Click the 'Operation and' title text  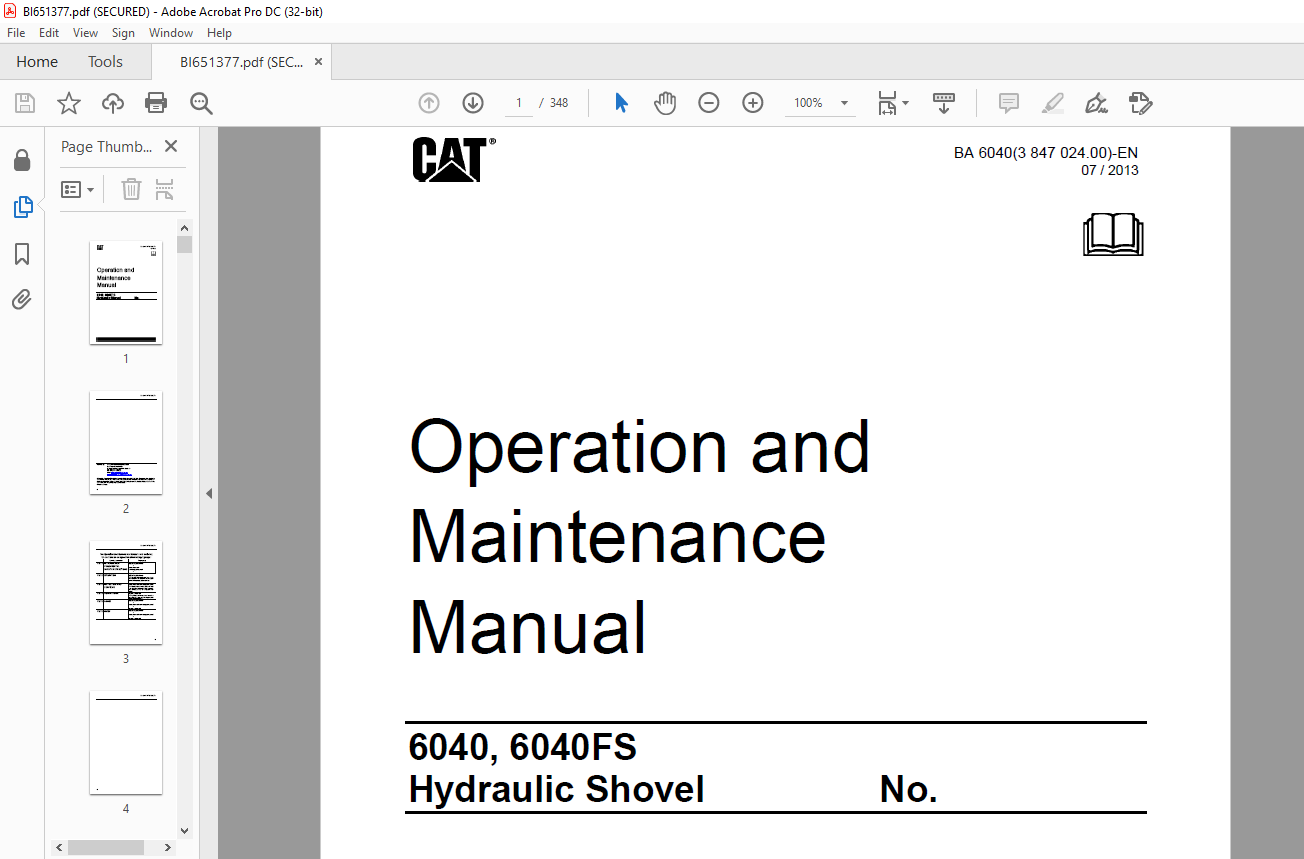pos(640,447)
